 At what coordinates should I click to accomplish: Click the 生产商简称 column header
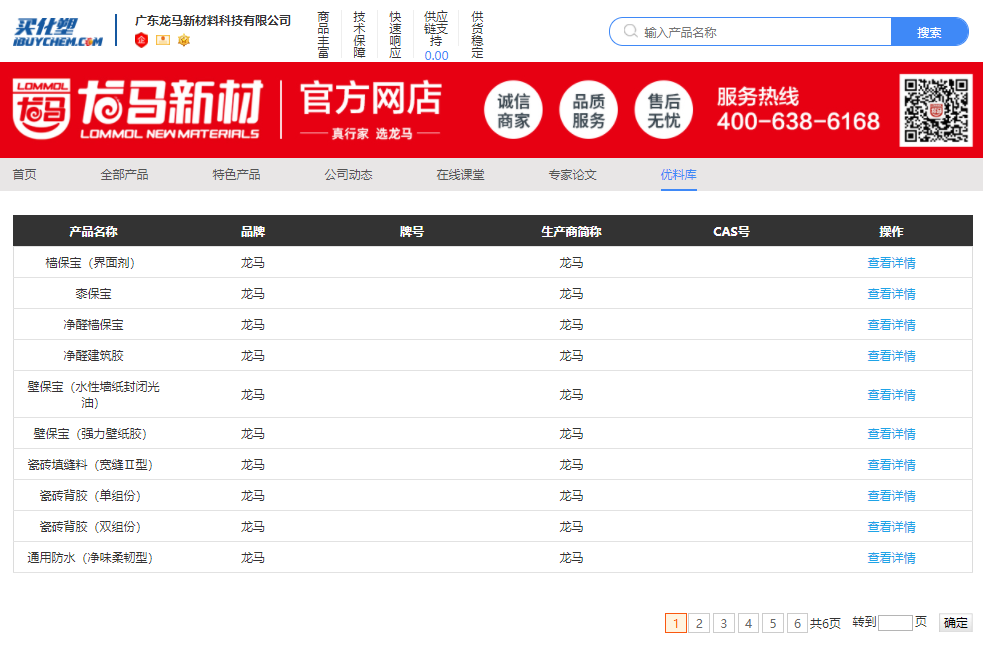tap(571, 231)
